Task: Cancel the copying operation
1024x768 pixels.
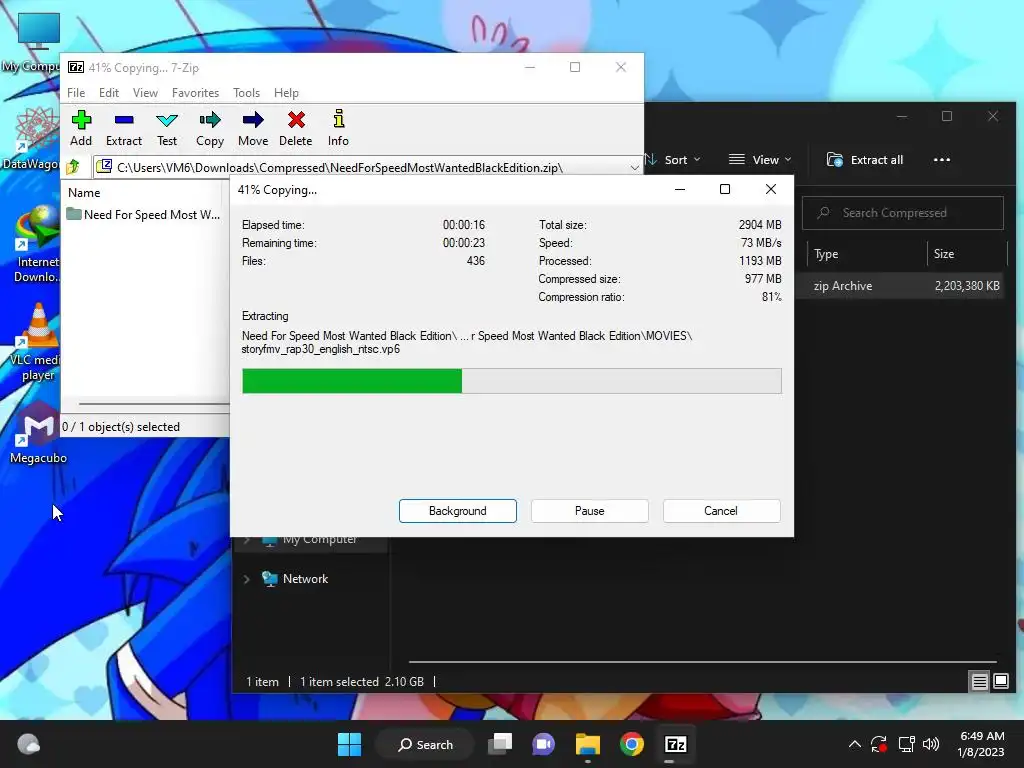Action: tap(721, 511)
